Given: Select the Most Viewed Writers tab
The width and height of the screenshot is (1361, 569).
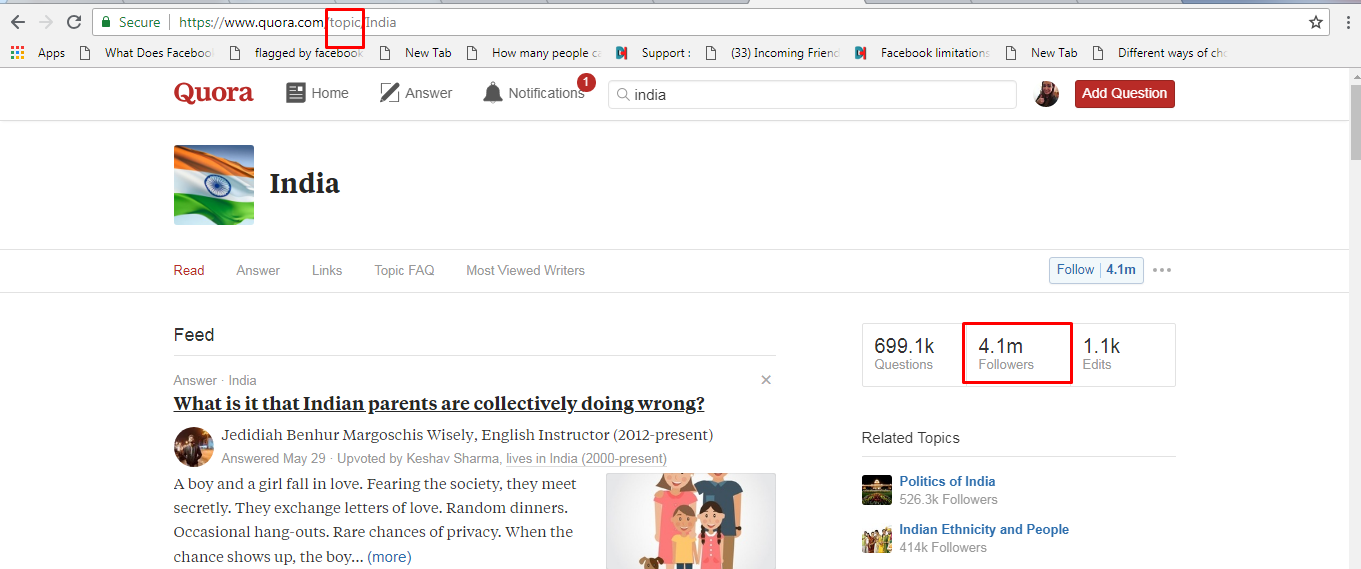Looking at the screenshot, I should (x=525, y=270).
